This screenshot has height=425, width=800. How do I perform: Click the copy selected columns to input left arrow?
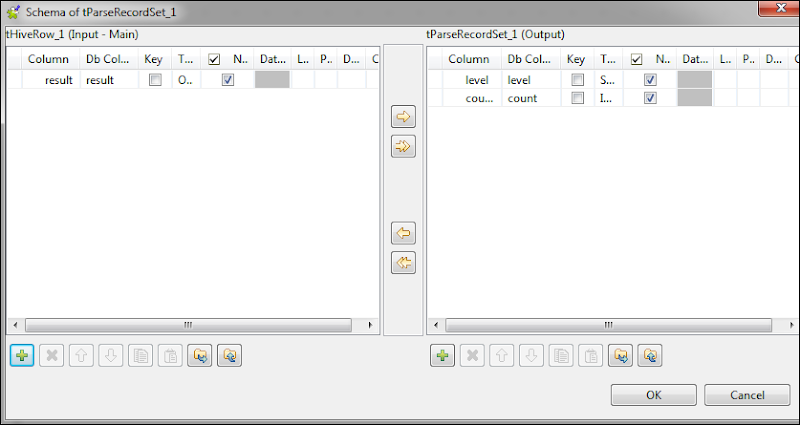(x=403, y=234)
